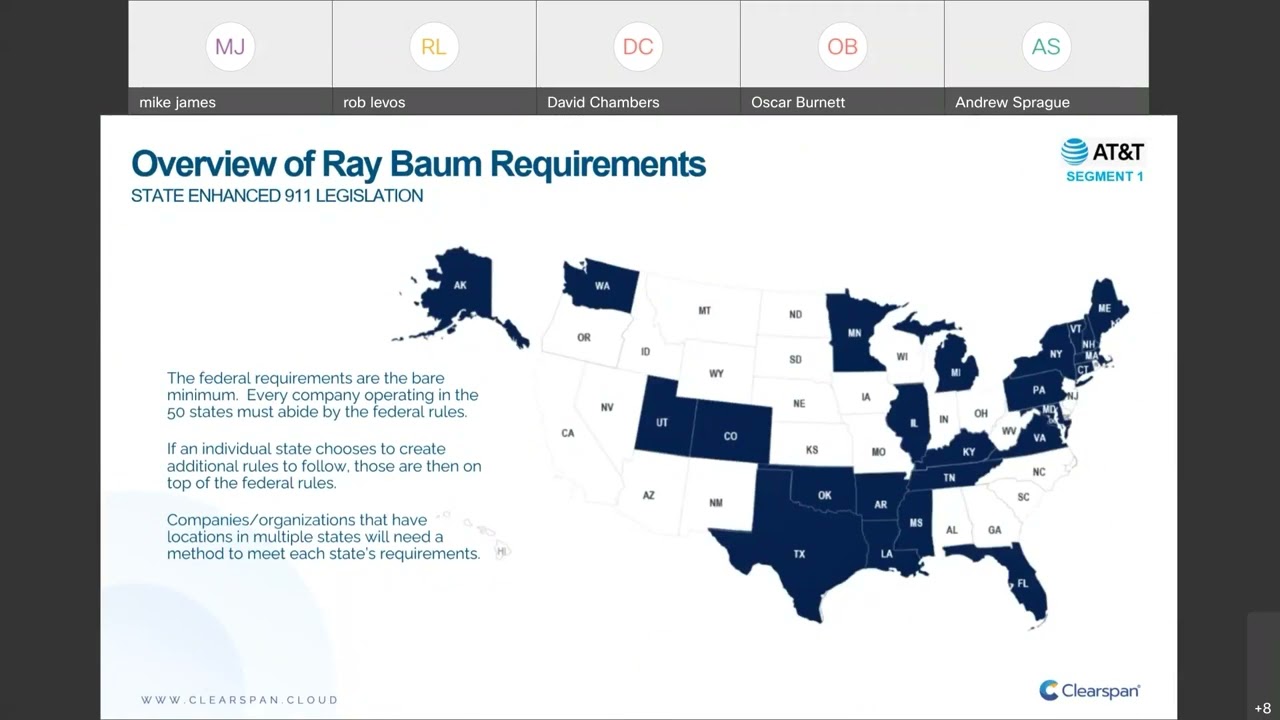Click the Pennsylvania (PA) state on map
Image resolution: width=1280 pixels, height=720 pixels.
click(x=1039, y=390)
